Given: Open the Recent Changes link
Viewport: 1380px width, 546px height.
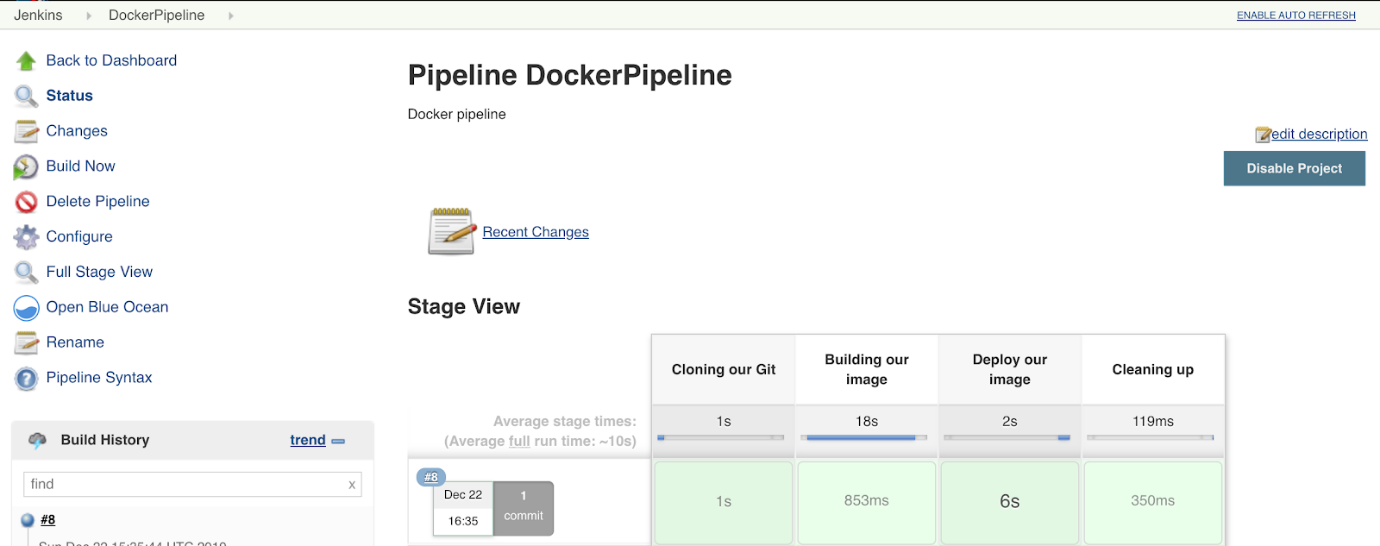Looking at the screenshot, I should (535, 232).
